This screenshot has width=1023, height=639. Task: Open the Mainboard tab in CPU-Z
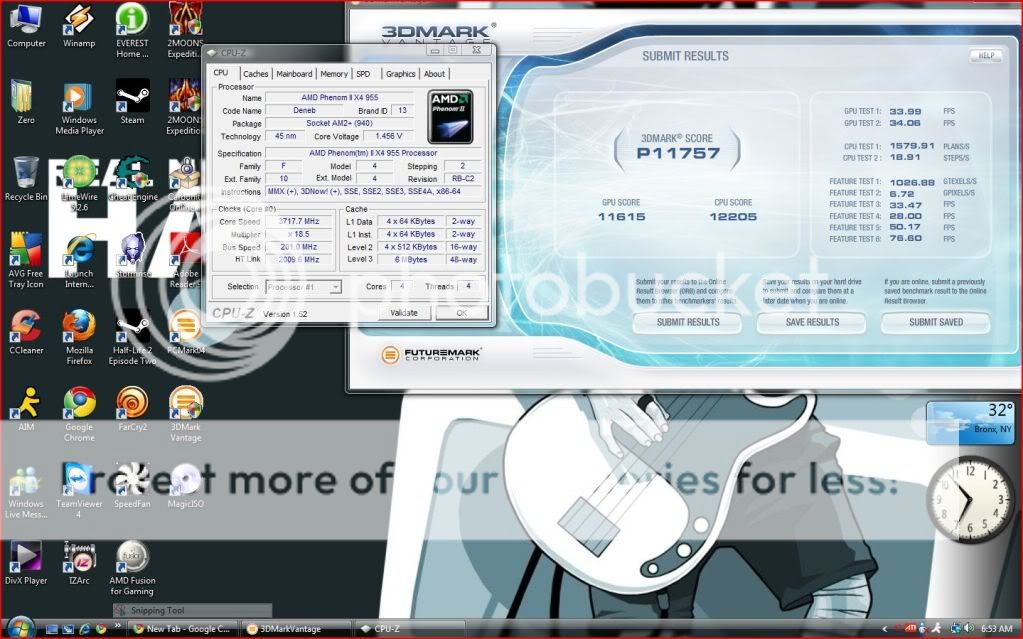pos(294,74)
